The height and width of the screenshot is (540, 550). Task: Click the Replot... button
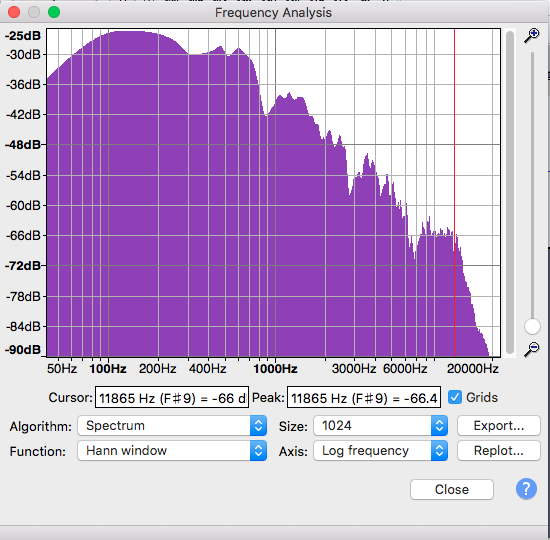[498, 451]
